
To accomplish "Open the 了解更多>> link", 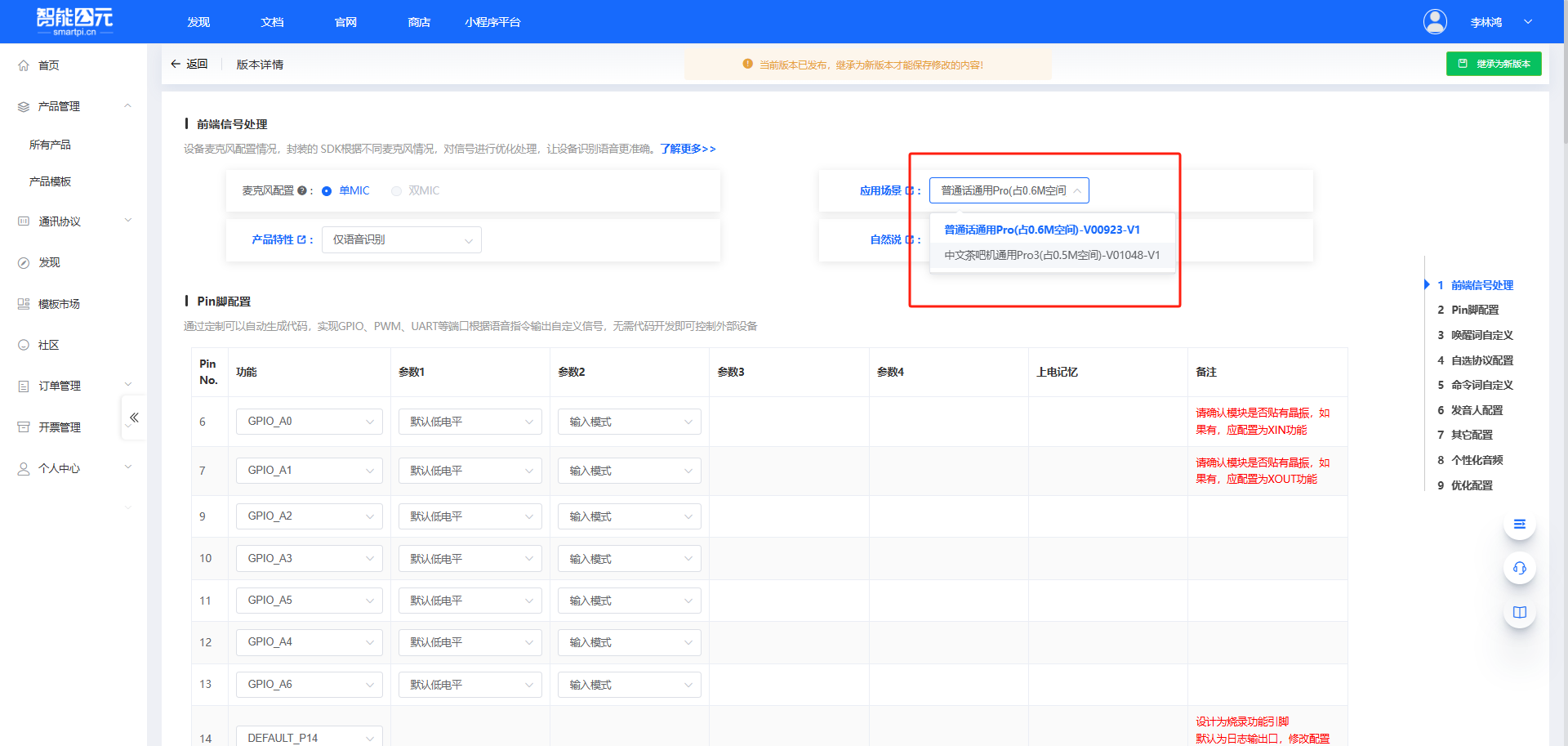I will tap(688, 149).
